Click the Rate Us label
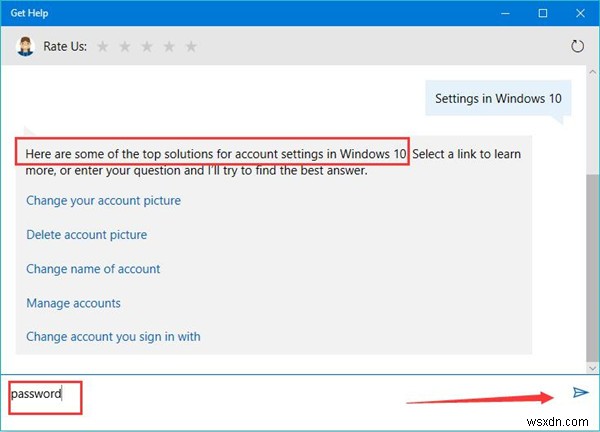This screenshot has height=432, width=600. pos(65,46)
